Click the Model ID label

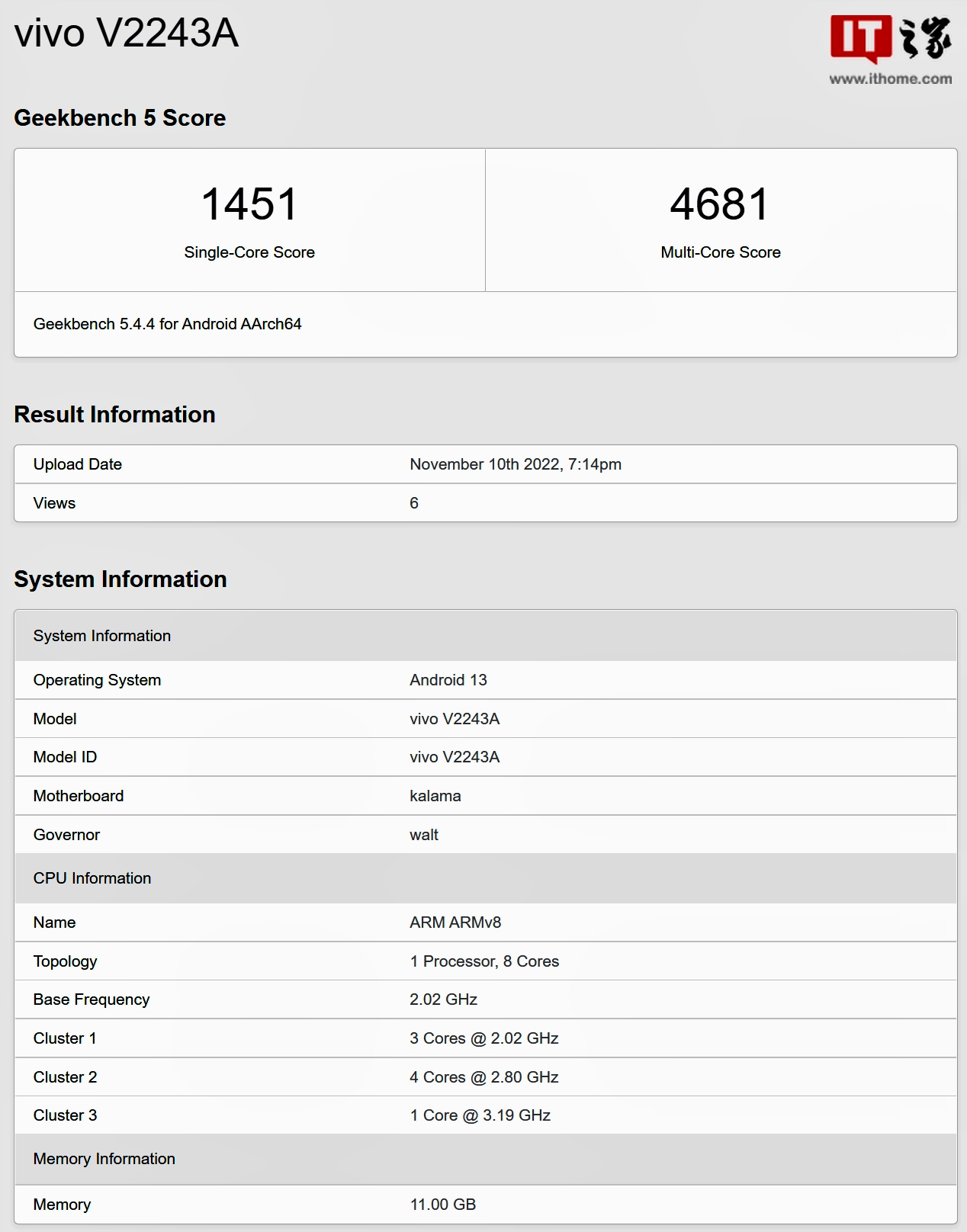tap(65, 757)
